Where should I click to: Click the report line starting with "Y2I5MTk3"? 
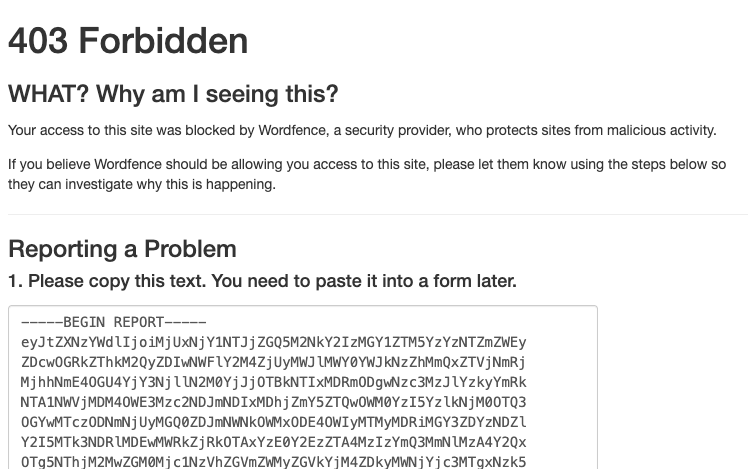(272, 442)
